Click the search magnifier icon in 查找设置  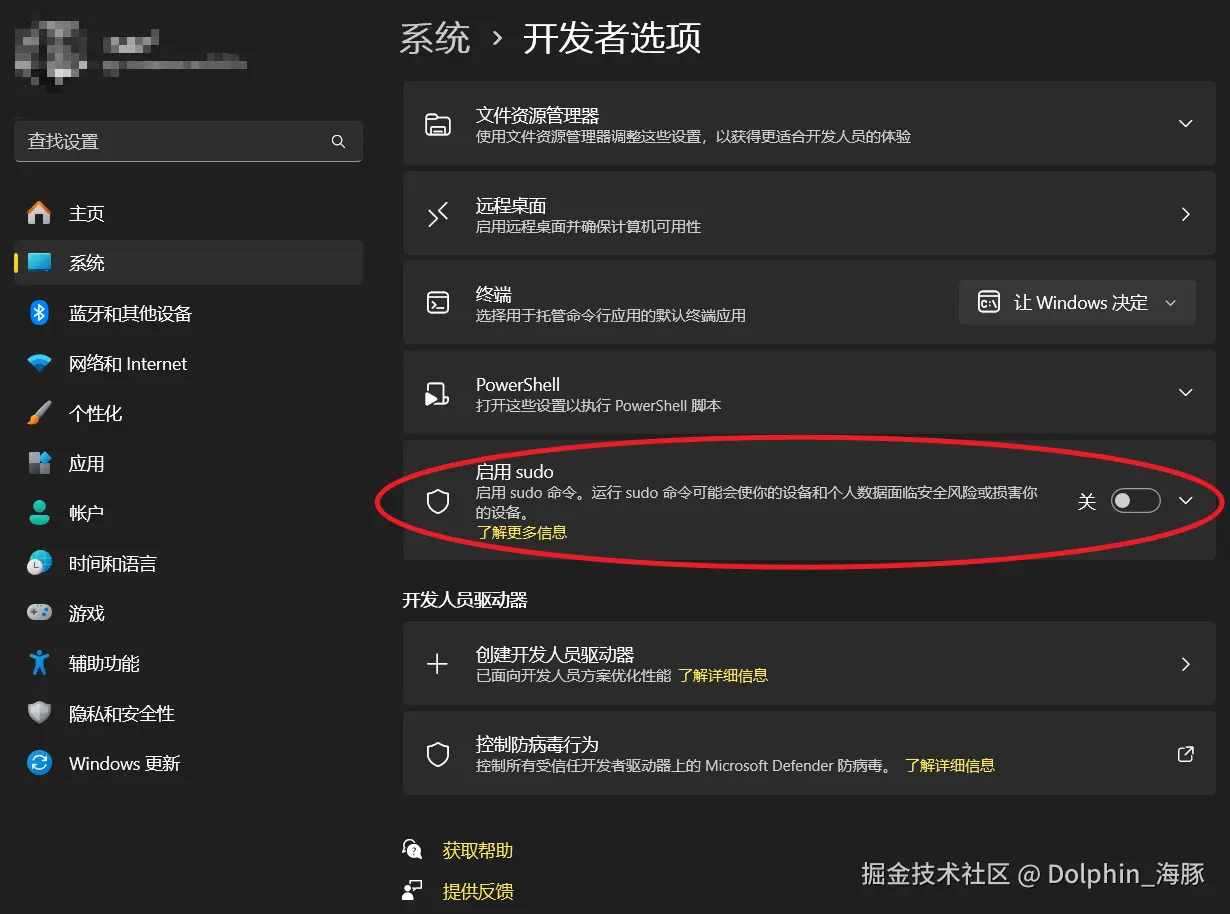tap(338, 142)
